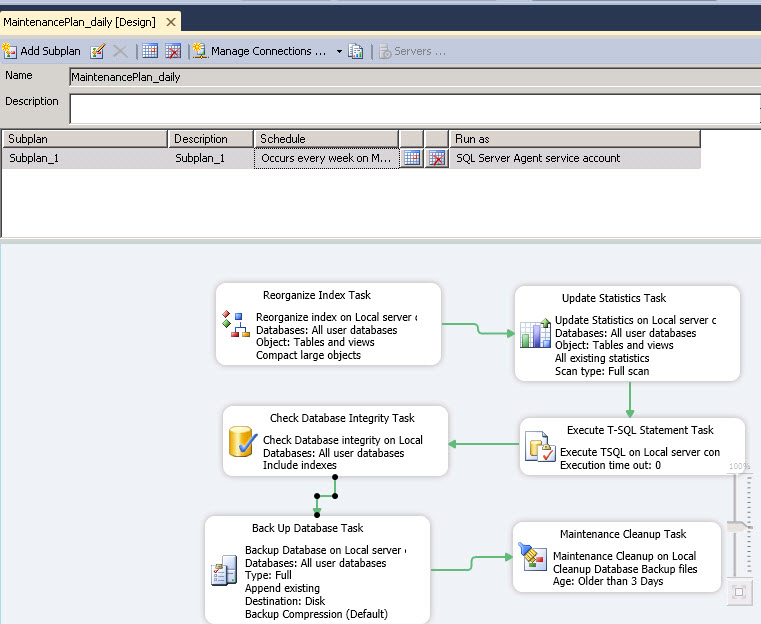Select the selected connector between Integrity and Backup tasks
This screenshot has width=761, height=624.
(x=326, y=496)
